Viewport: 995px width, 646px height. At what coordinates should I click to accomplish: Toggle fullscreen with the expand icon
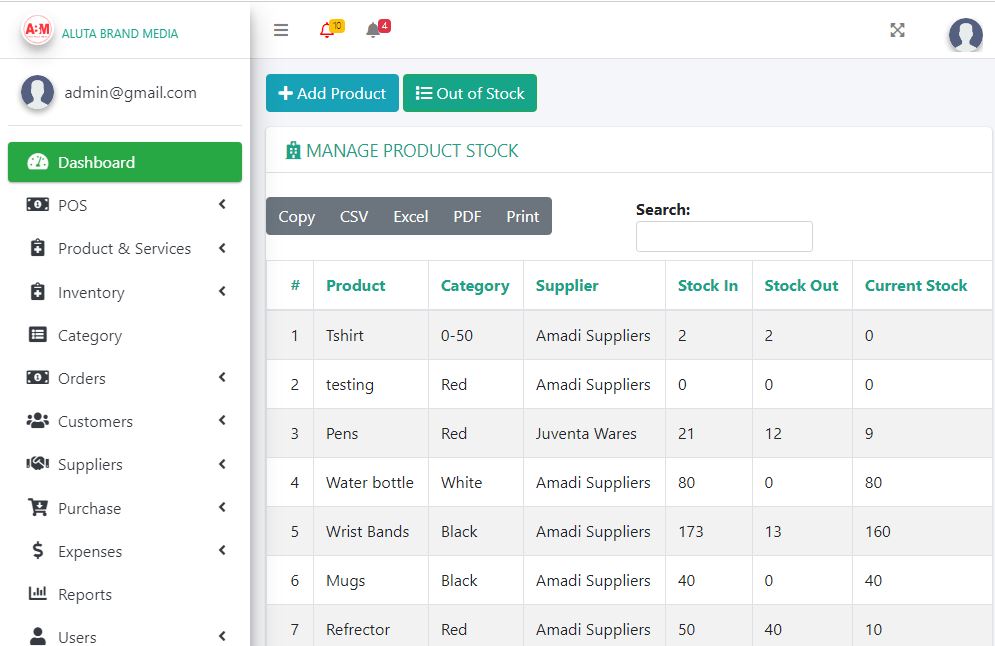[897, 30]
